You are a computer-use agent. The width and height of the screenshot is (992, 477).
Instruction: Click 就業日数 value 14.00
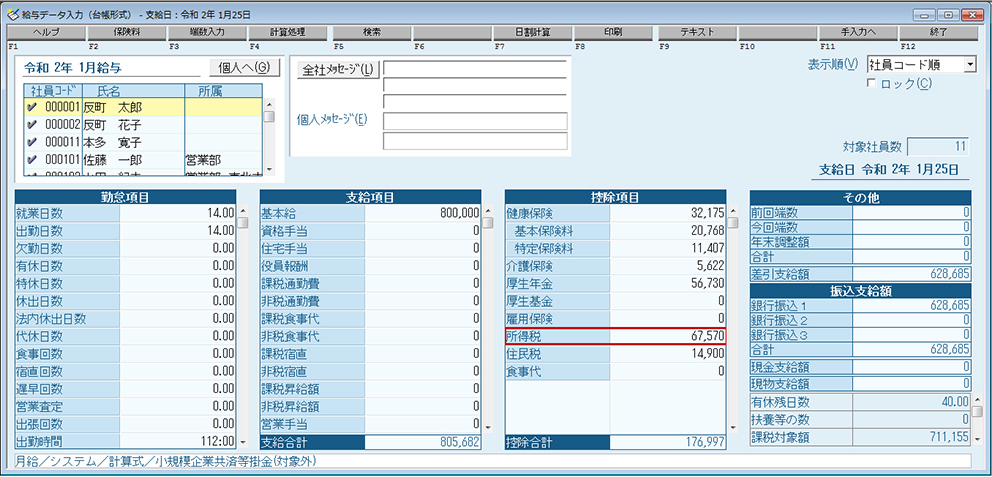point(178,213)
